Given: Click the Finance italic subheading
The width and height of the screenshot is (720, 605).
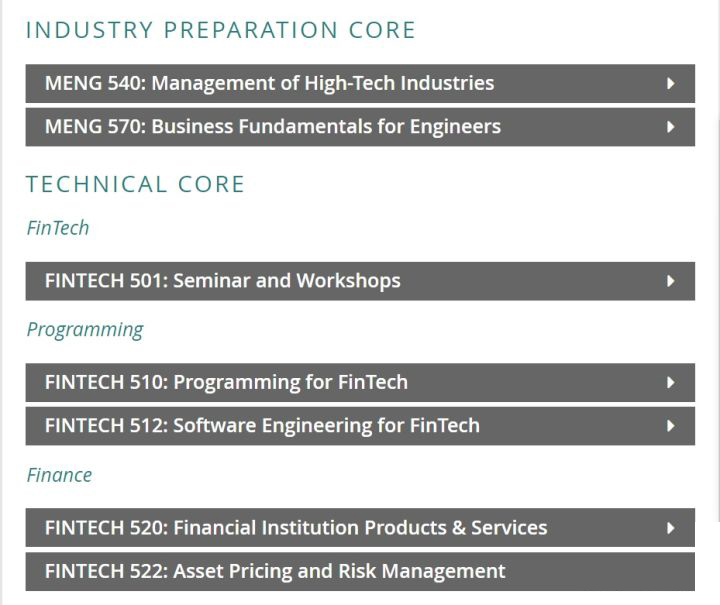Looking at the screenshot, I should [x=59, y=475].
